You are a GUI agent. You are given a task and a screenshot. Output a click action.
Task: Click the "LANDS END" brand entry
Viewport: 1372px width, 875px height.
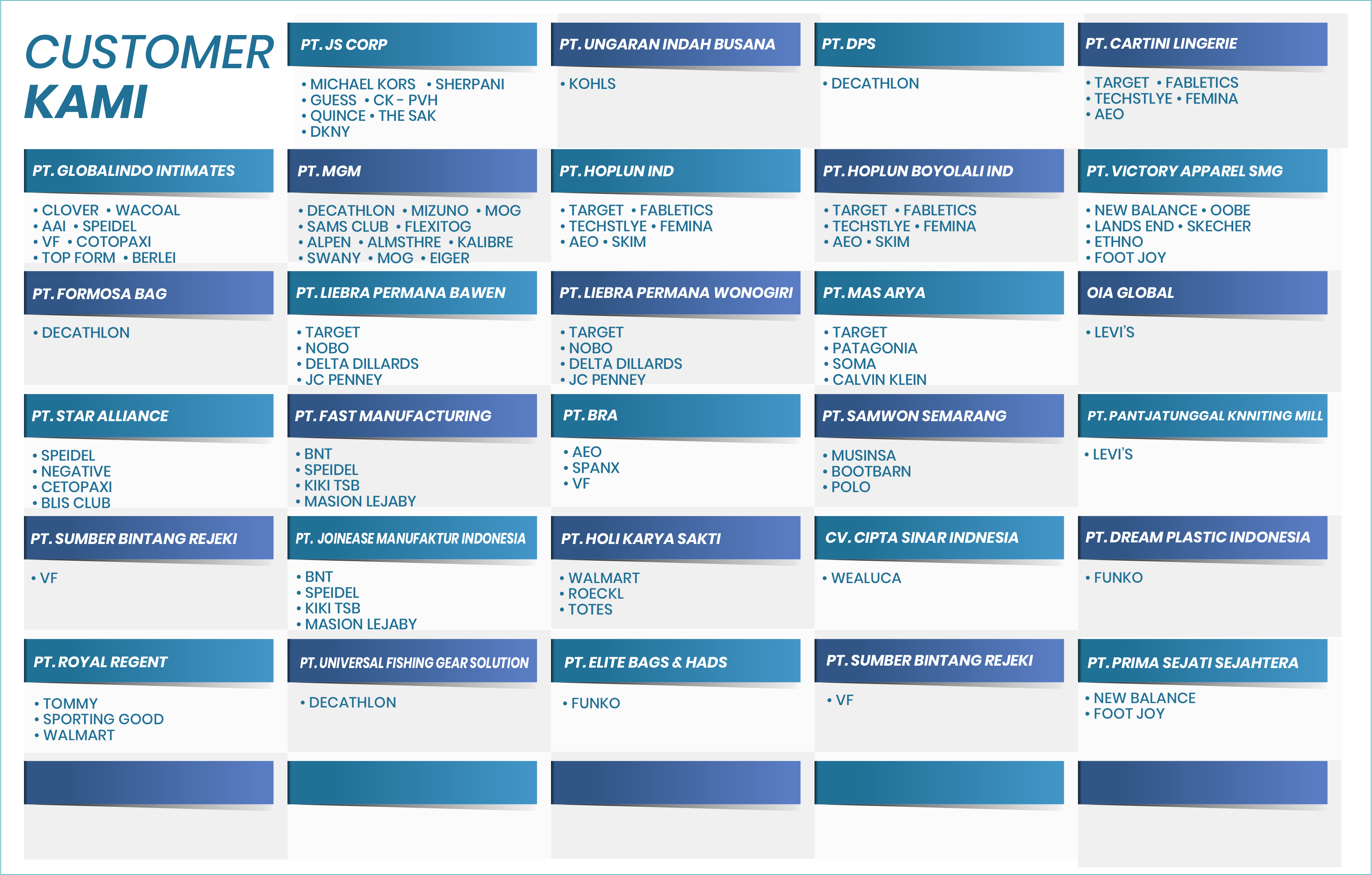(1134, 226)
